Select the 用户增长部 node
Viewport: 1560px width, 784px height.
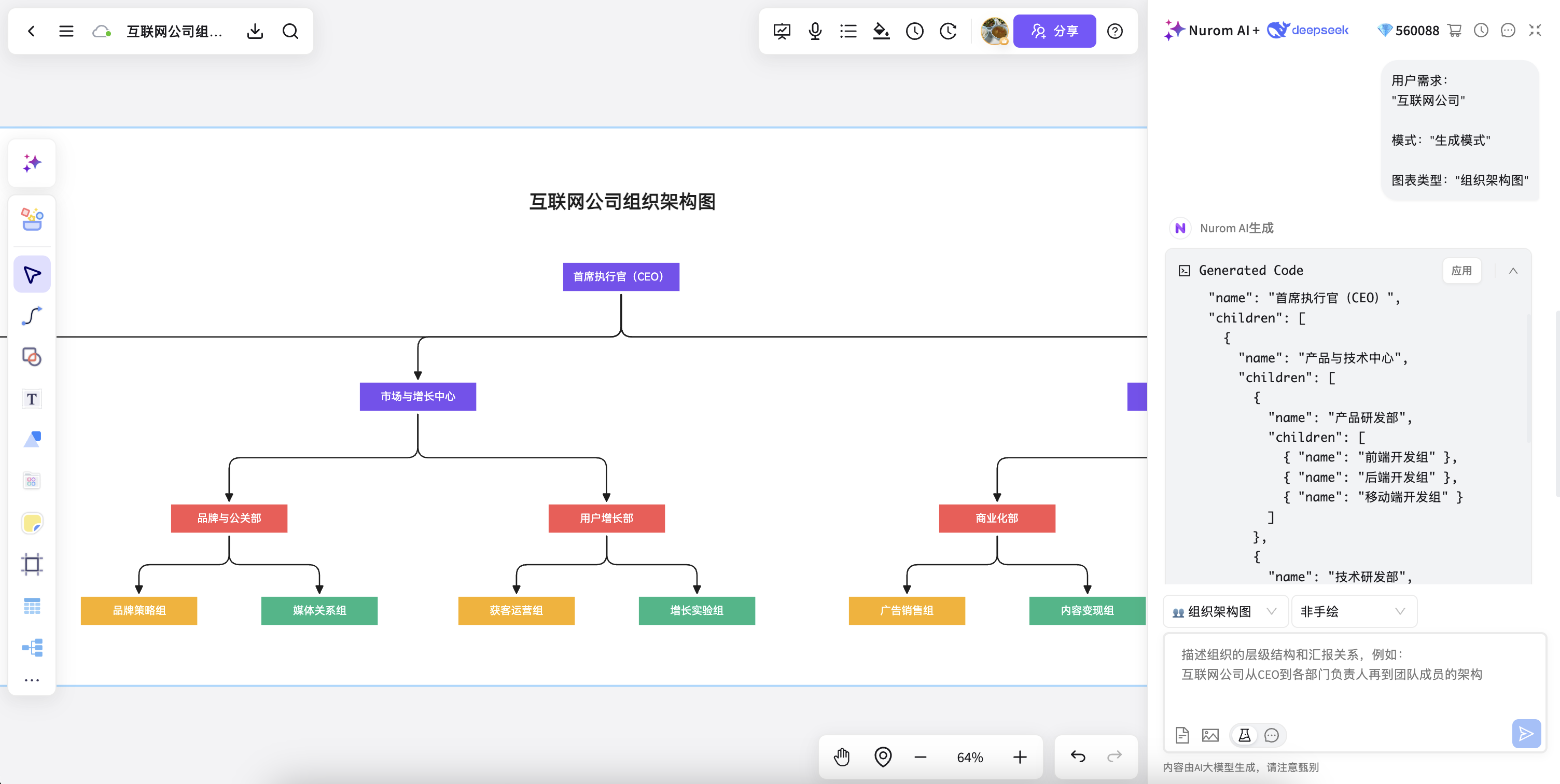click(x=606, y=518)
